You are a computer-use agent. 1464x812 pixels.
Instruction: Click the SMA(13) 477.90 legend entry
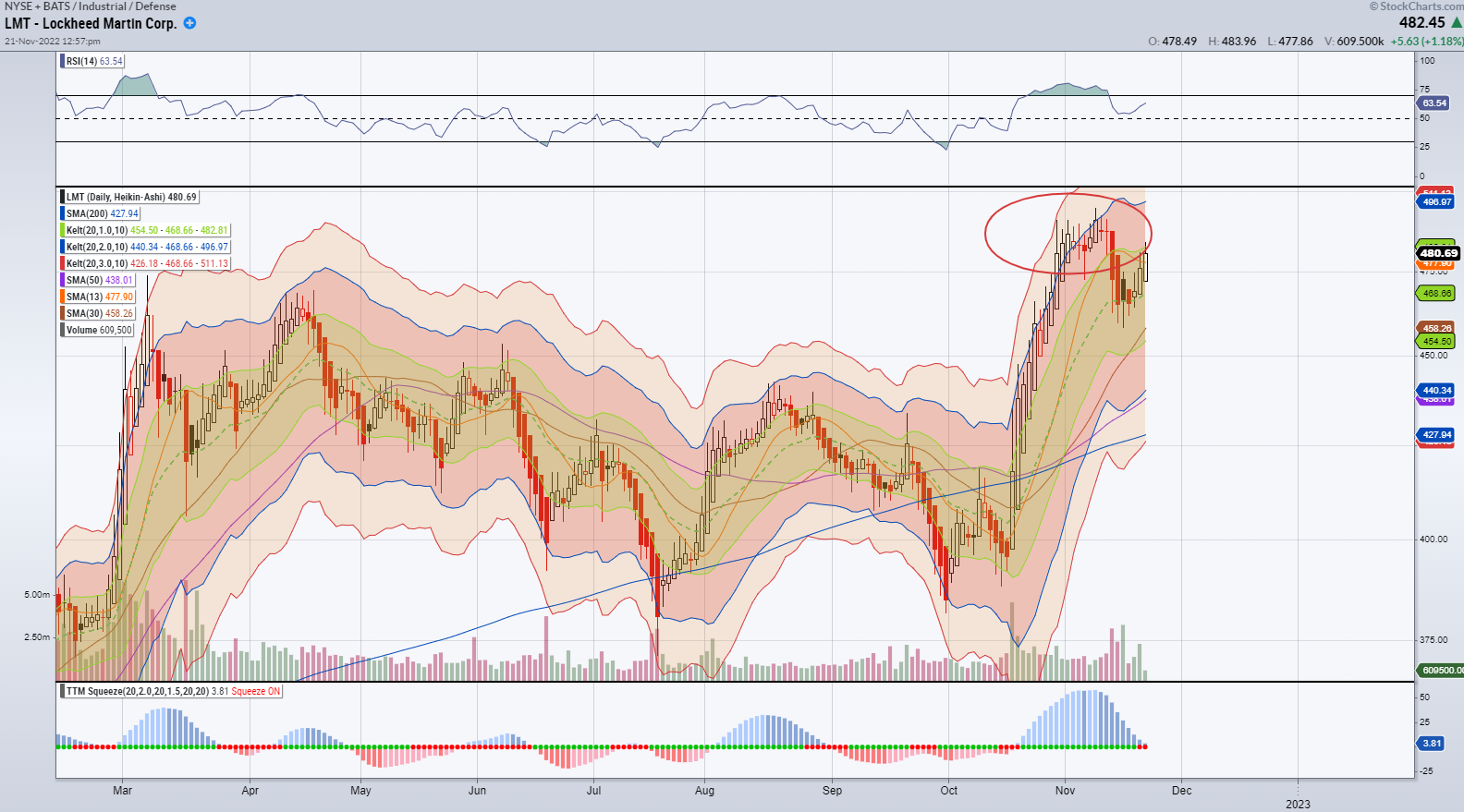point(99,297)
